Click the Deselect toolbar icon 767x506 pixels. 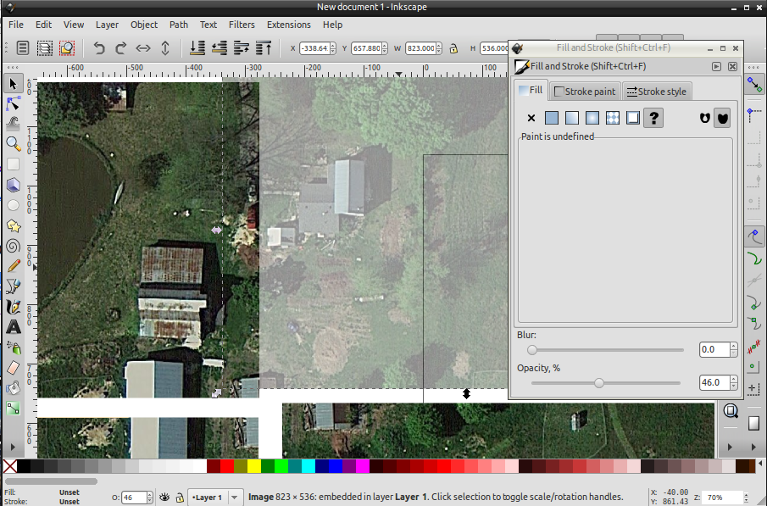click(x=67, y=48)
